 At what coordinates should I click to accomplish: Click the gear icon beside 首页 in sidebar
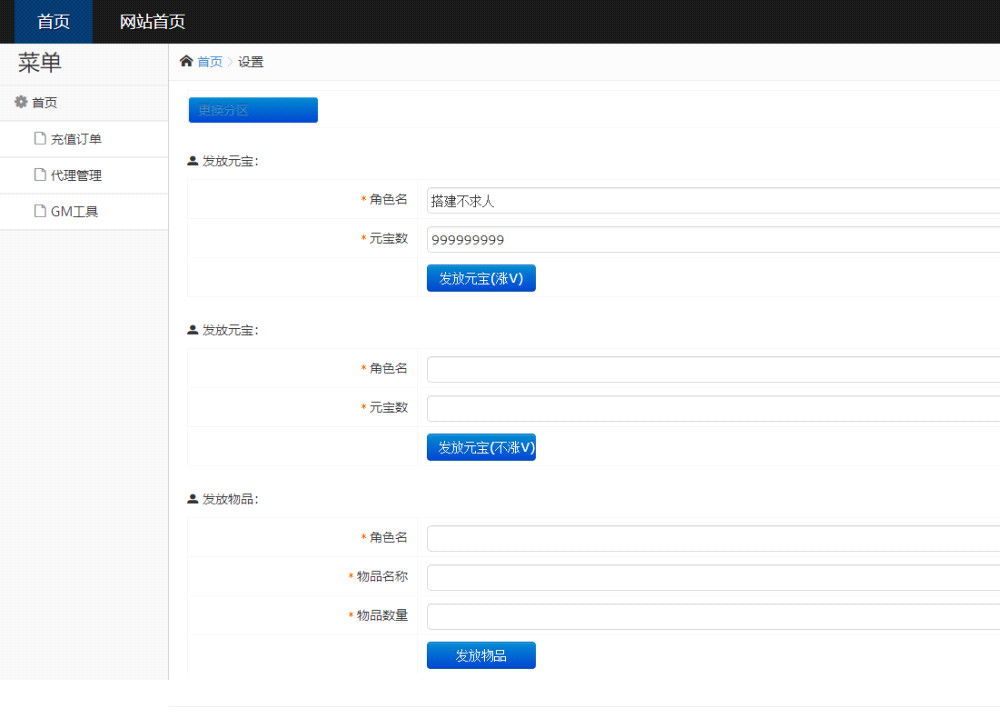pos(20,102)
